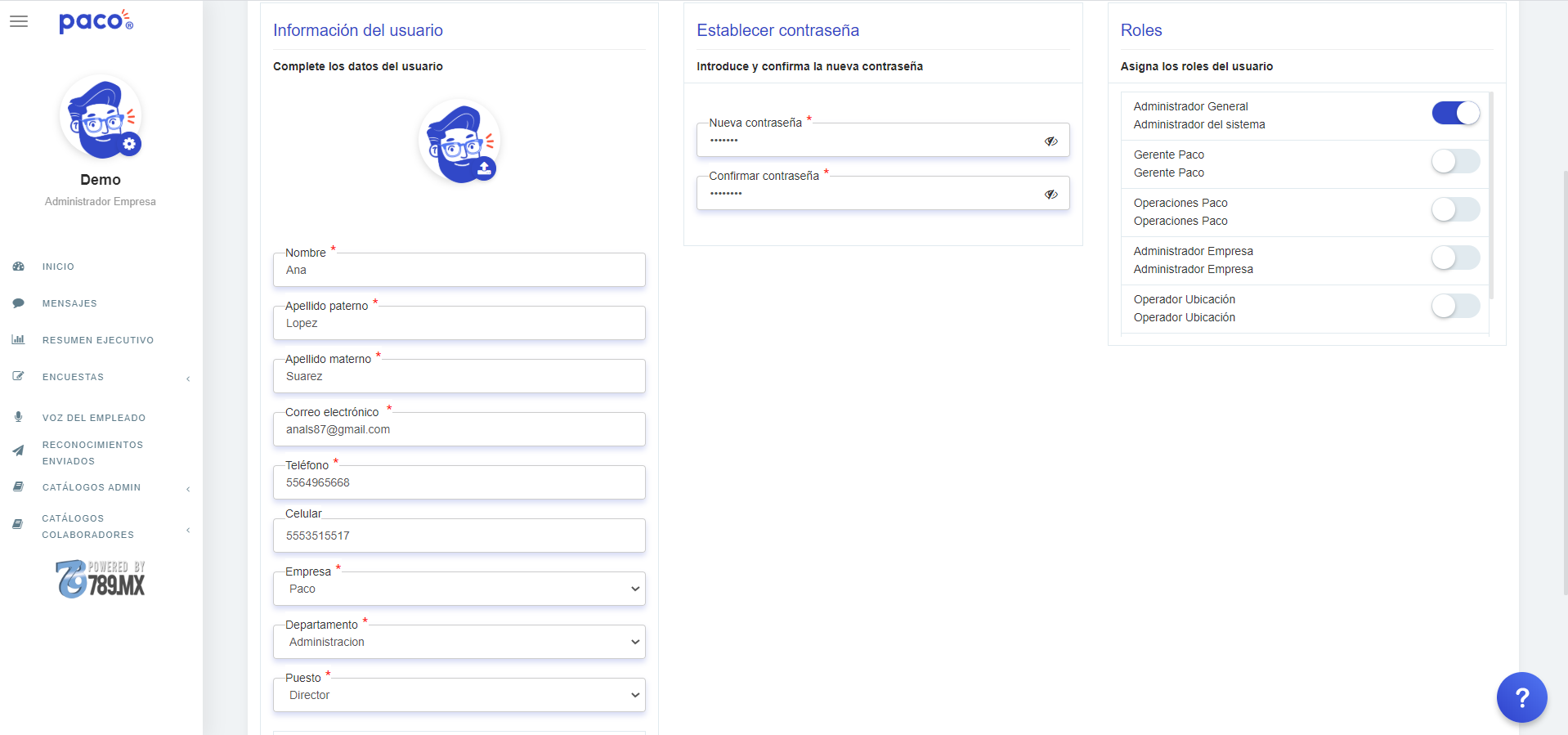Enable the Operaciones Paco role
The image size is (1568, 735).
pos(1455,209)
